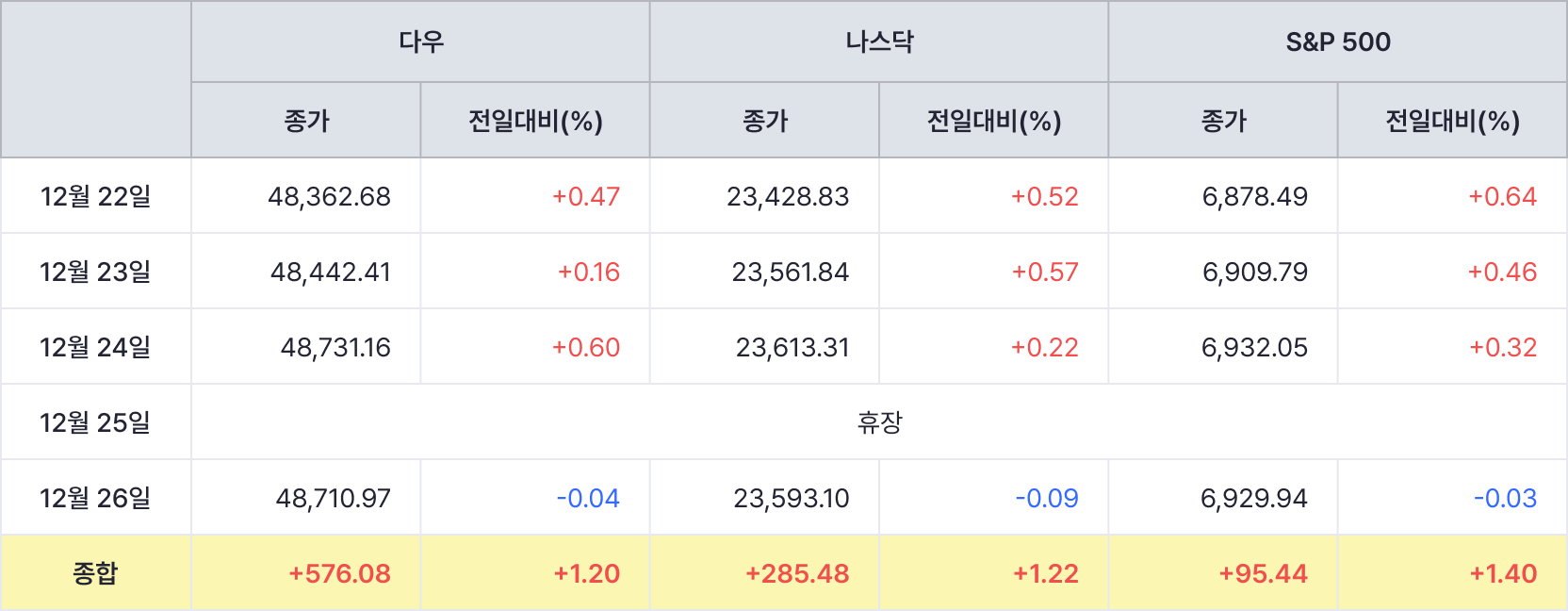1568x611 pixels.
Task: Click the 나스닥 column group header
Action: point(879,41)
